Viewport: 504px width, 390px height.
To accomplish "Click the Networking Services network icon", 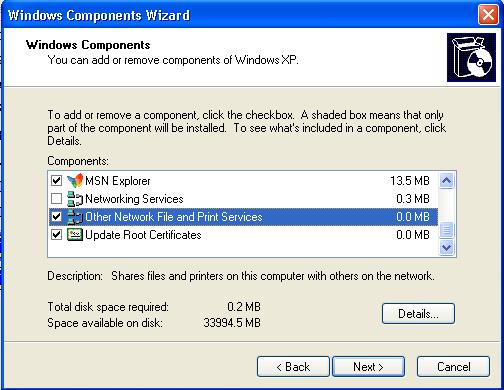I will pos(75,199).
